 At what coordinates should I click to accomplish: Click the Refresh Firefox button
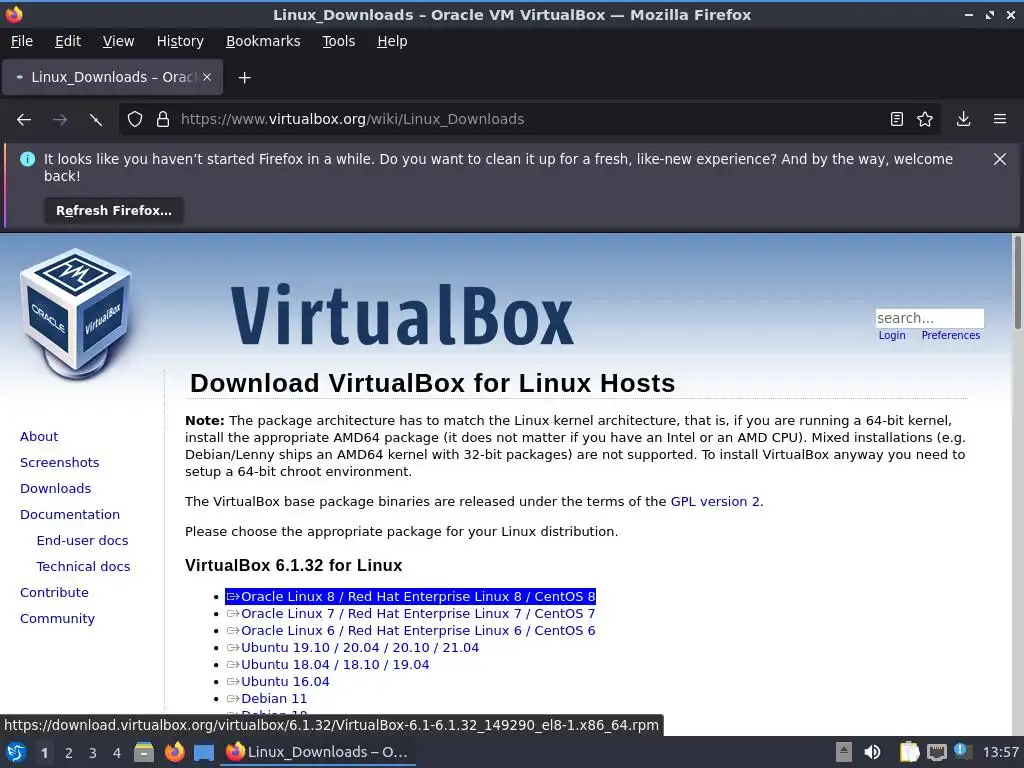[x=114, y=211]
